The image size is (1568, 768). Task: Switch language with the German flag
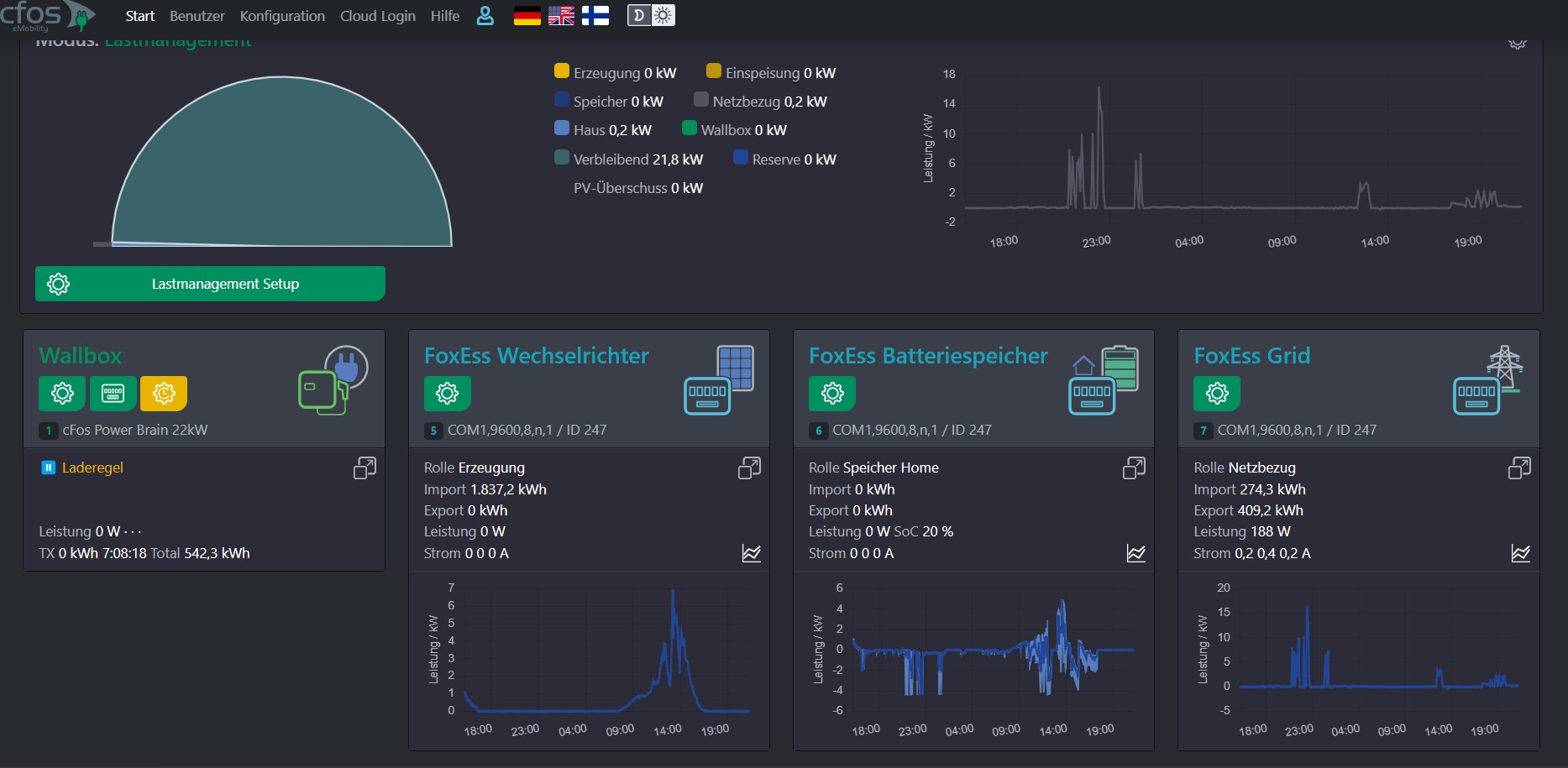click(x=527, y=16)
